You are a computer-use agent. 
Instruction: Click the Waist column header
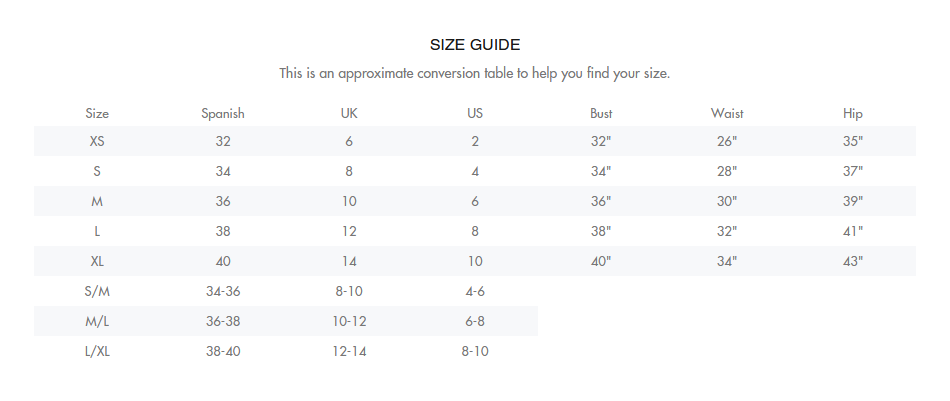tap(727, 113)
